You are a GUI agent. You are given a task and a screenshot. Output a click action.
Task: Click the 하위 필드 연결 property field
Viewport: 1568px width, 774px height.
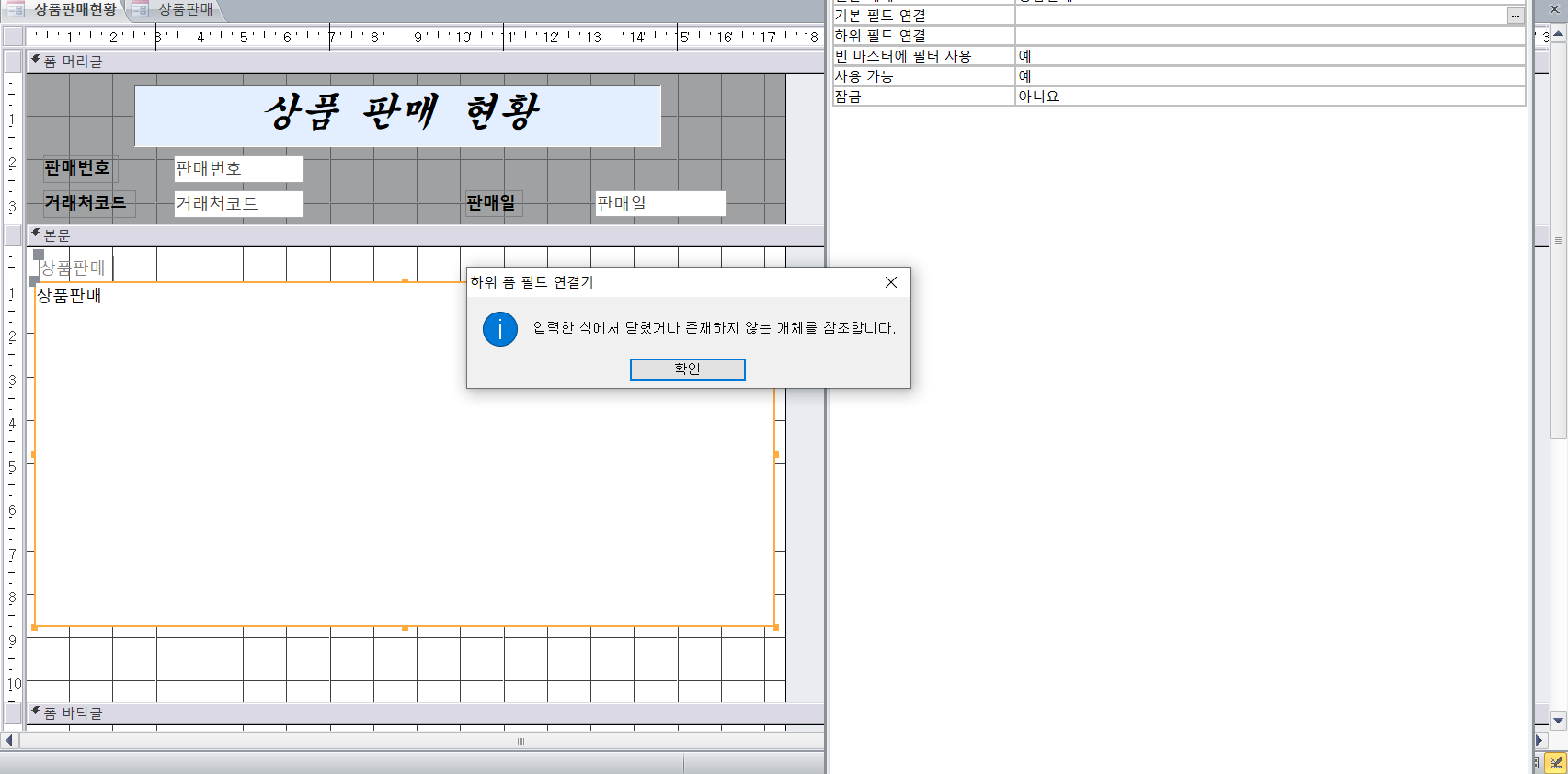point(1269,36)
